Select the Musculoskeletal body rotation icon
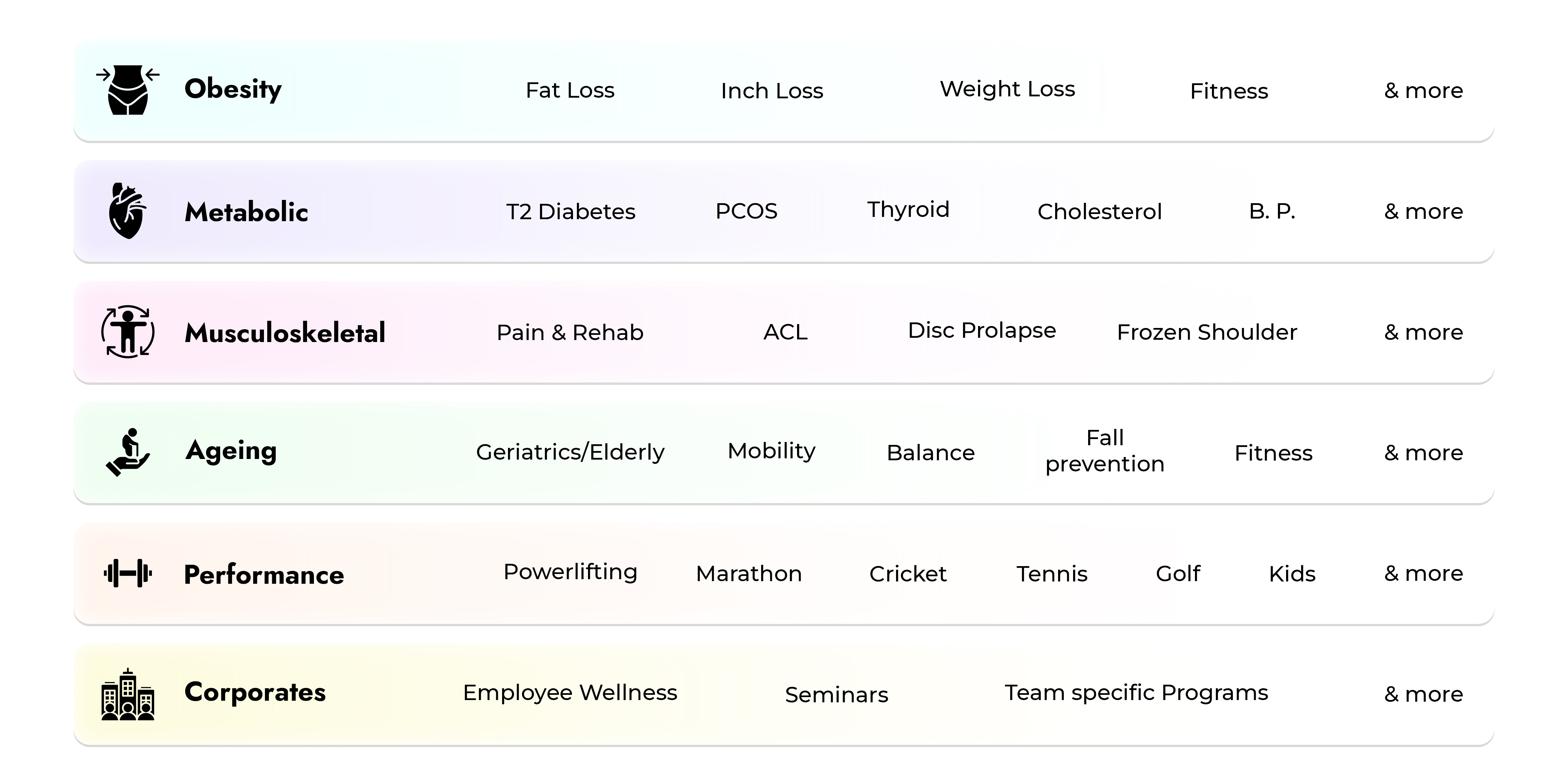Screen dimensions: 1568x784 (x=128, y=332)
